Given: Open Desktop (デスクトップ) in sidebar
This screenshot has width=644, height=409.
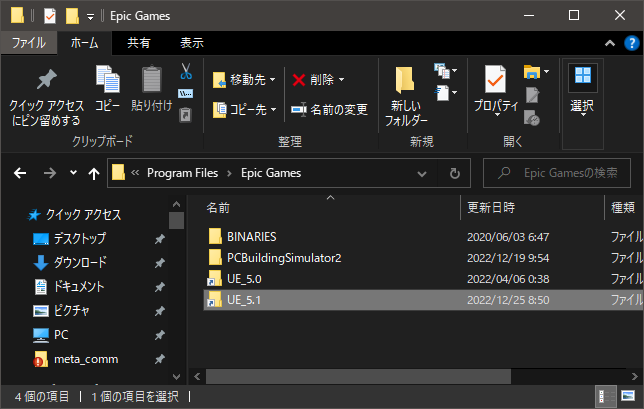Looking at the screenshot, I should 69,239.
